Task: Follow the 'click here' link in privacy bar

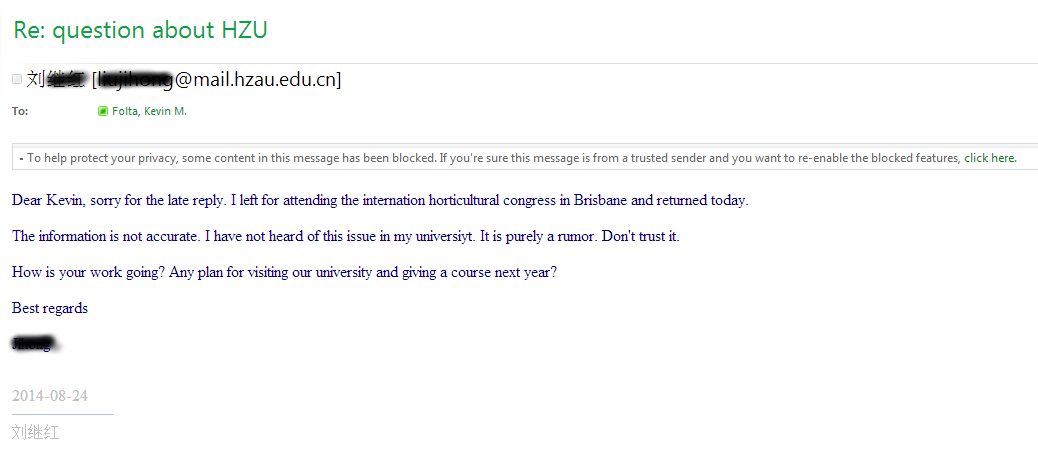Action: click(x=990, y=158)
